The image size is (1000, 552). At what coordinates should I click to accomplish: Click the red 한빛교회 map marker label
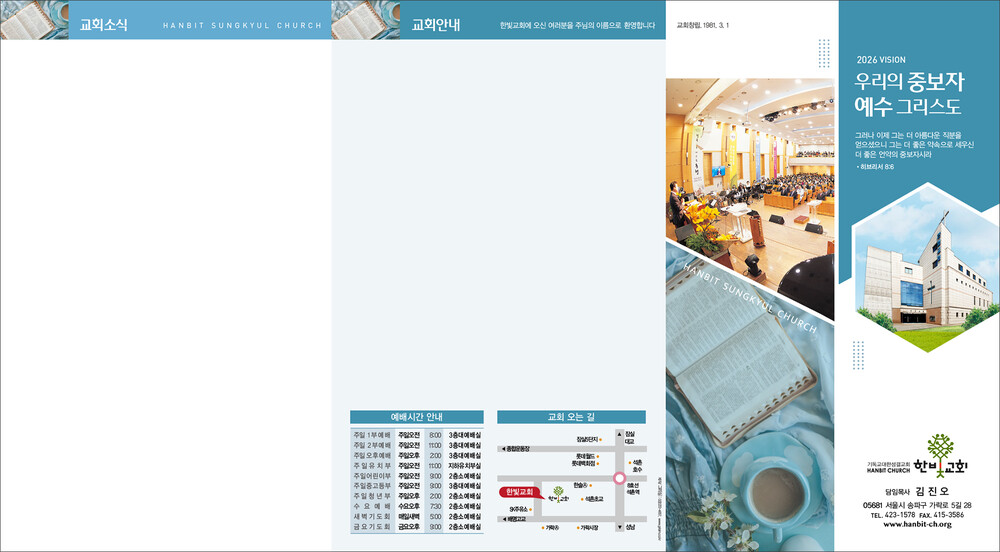516,491
